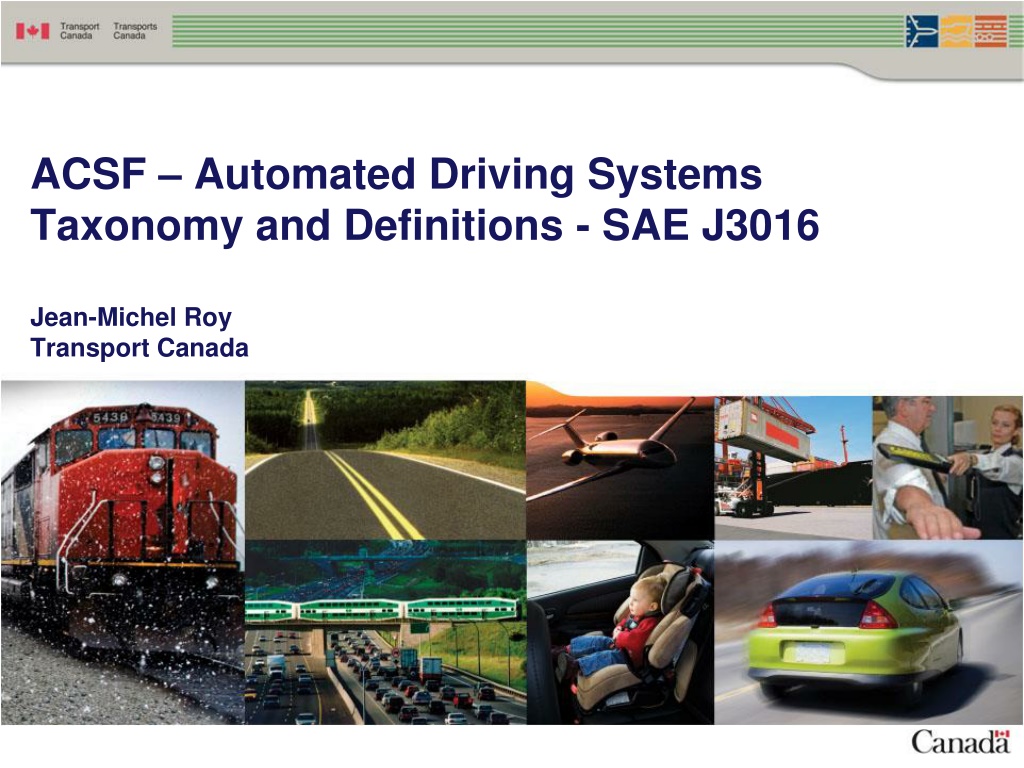Select the highway traffic and train photo

click(x=385, y=632)
